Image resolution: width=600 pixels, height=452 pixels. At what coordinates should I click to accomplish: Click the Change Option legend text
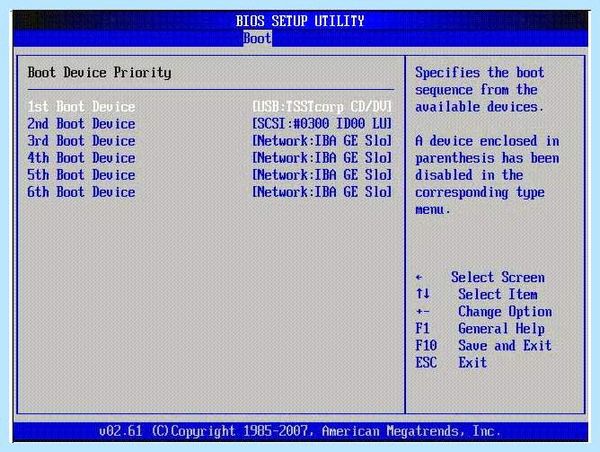[505, 312]
